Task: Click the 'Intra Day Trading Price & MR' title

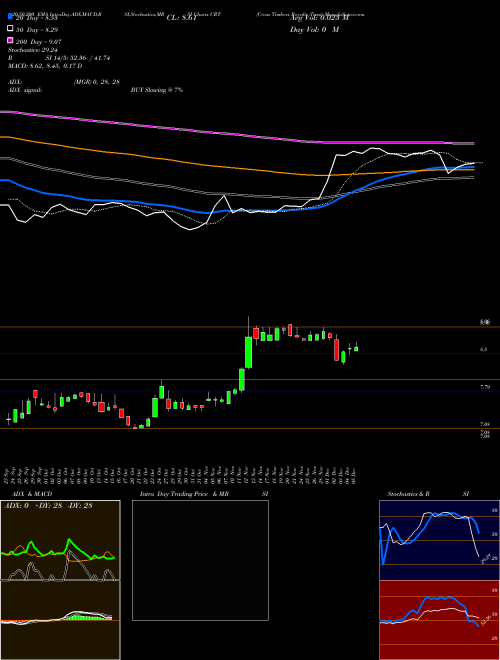Action: click(x=184, y=494)
